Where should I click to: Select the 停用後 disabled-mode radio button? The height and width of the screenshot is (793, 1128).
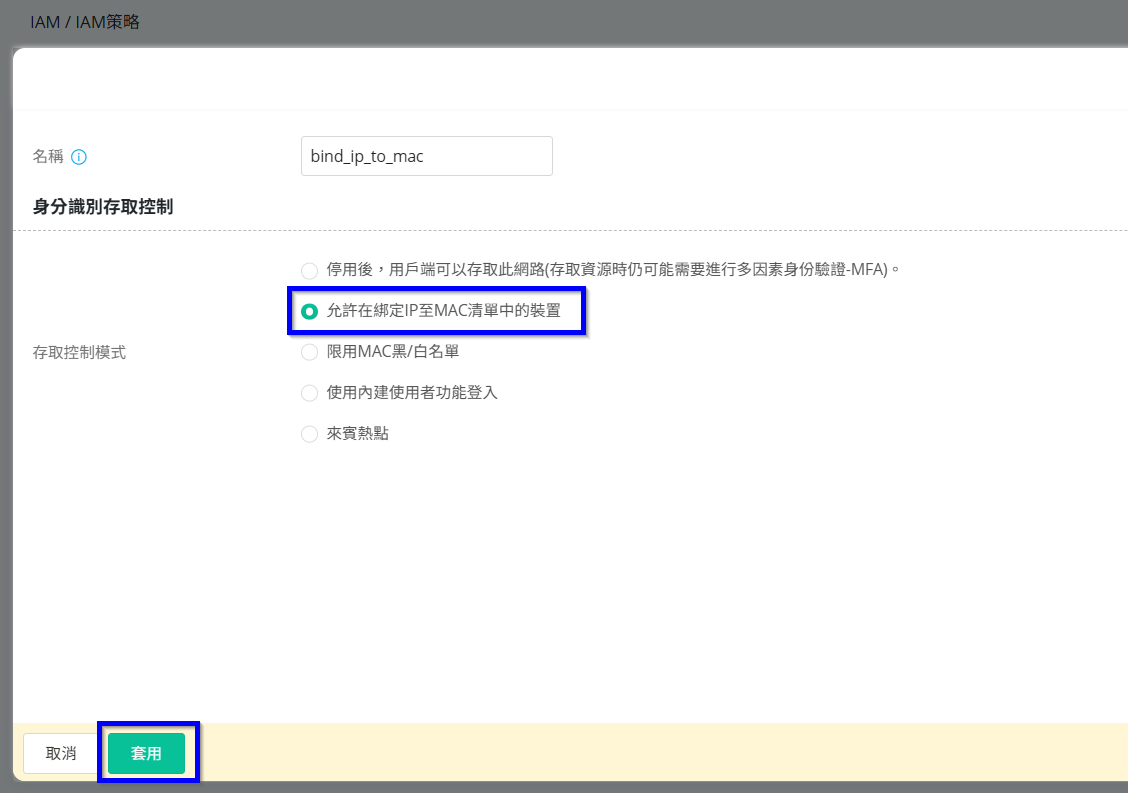tap(309, 270)
